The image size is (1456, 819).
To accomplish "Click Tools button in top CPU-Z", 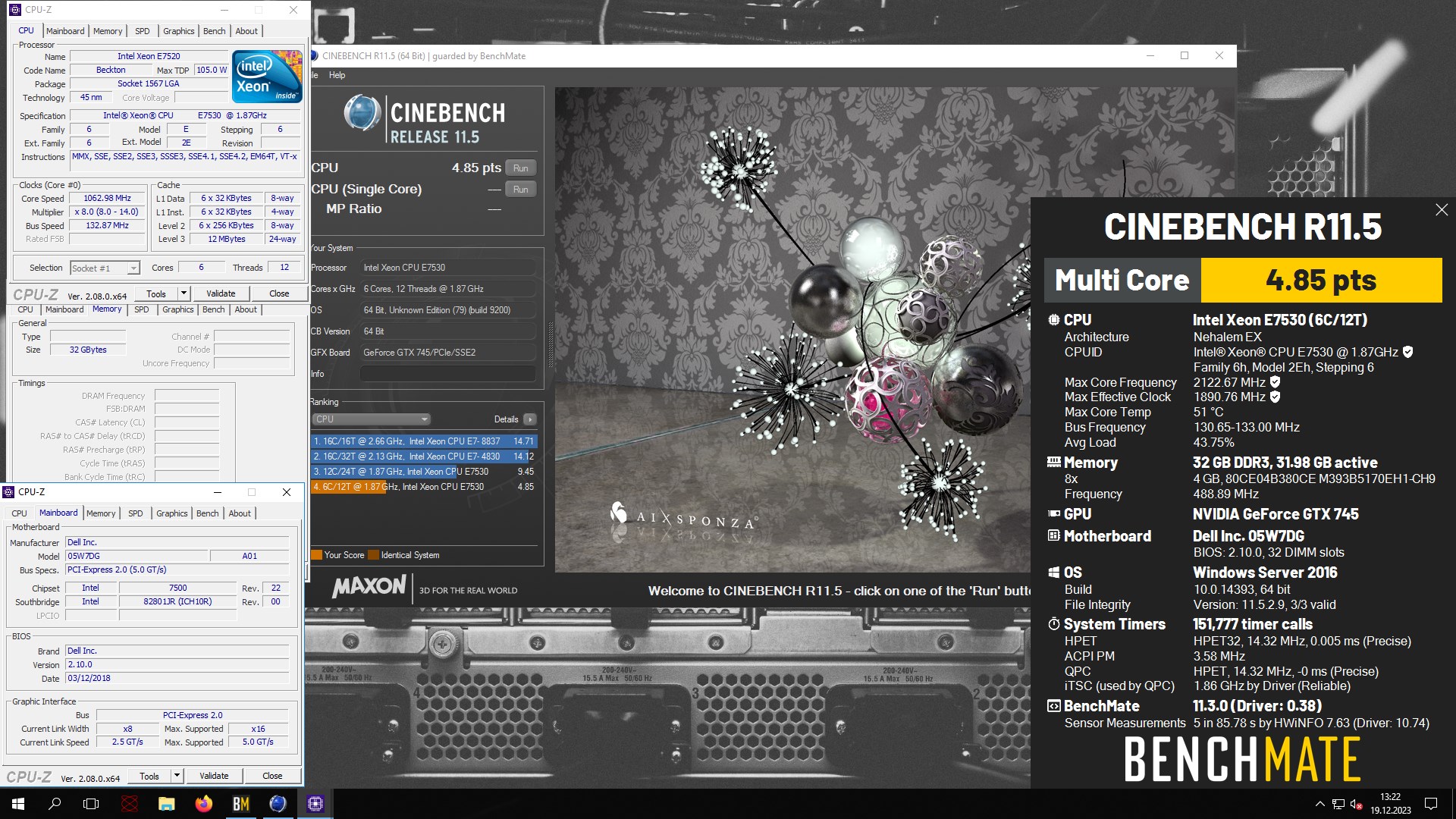I will coord(156,293).
